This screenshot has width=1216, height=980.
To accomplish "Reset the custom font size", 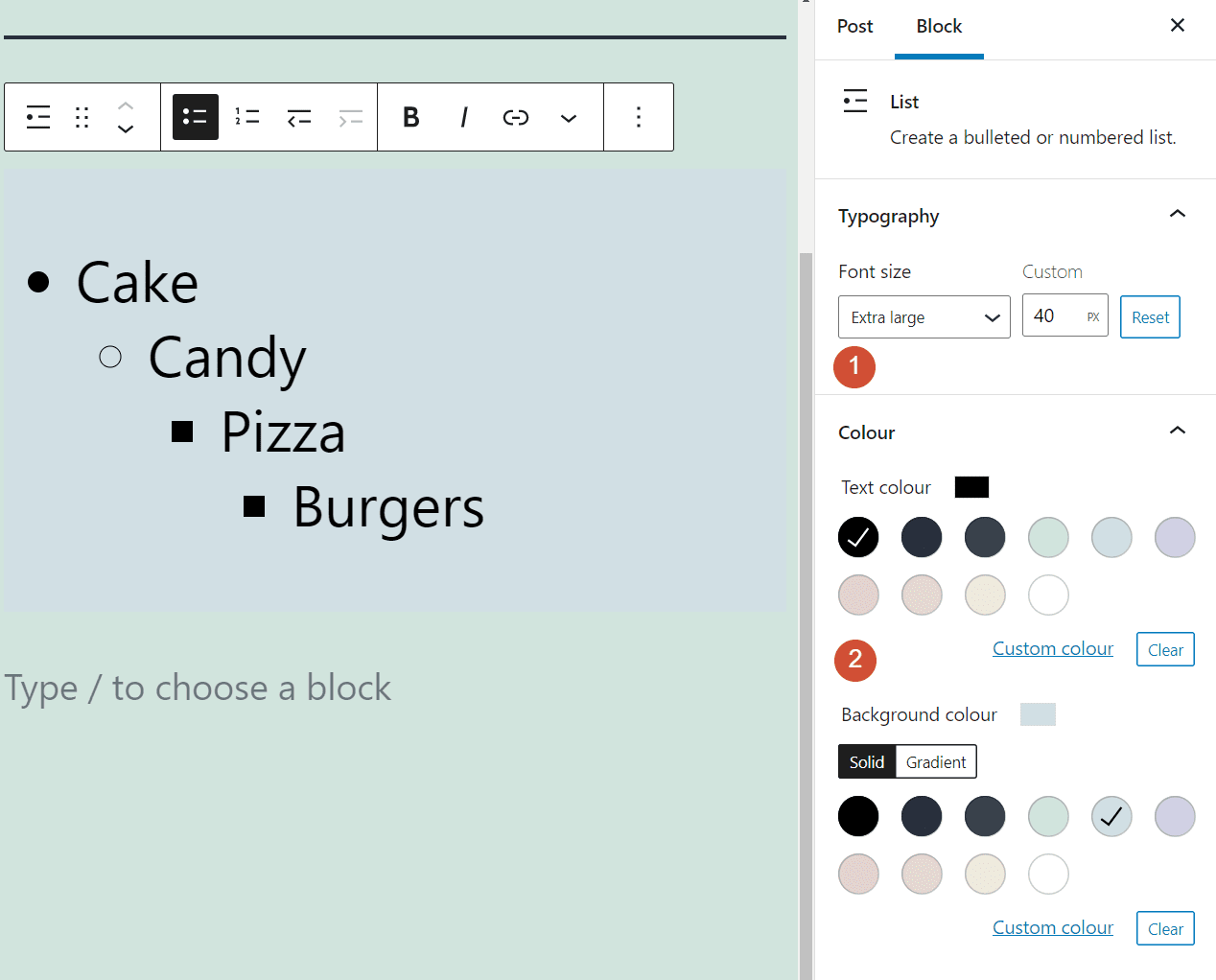I will point(1149,316).
